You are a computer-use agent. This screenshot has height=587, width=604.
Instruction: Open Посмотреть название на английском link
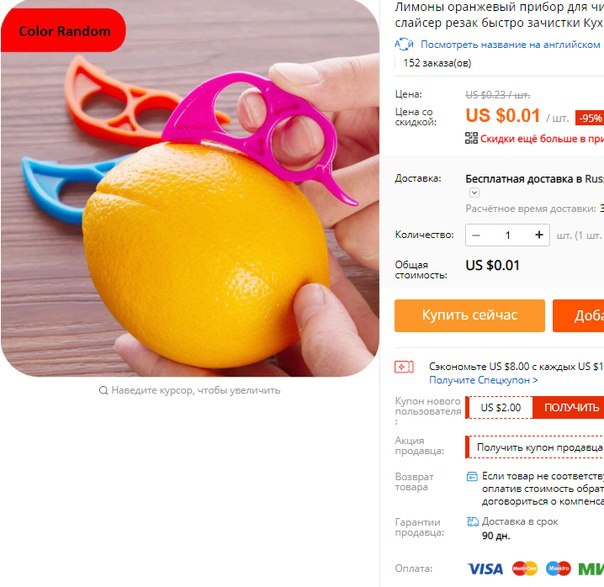click(x=510, y=45)
